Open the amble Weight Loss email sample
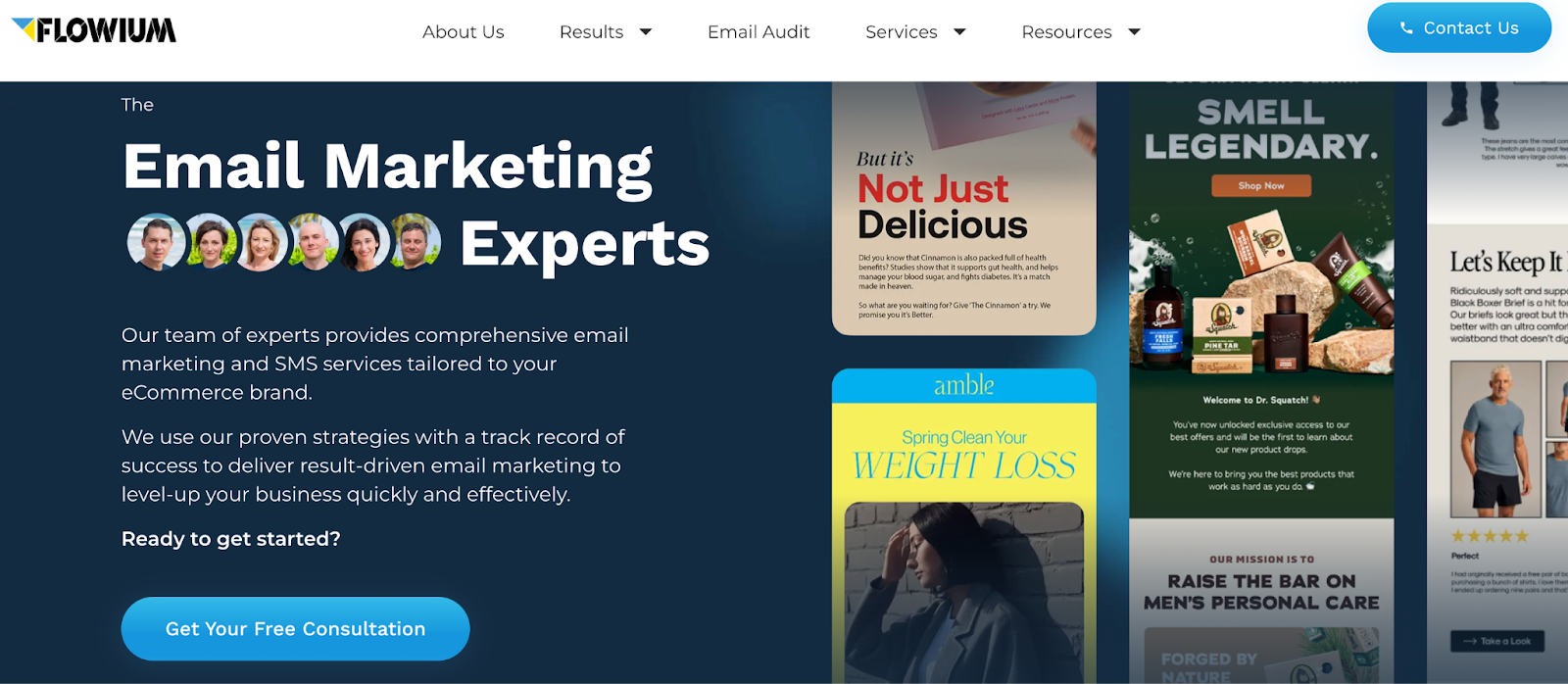1568x684 pixels. click(963, 526)
